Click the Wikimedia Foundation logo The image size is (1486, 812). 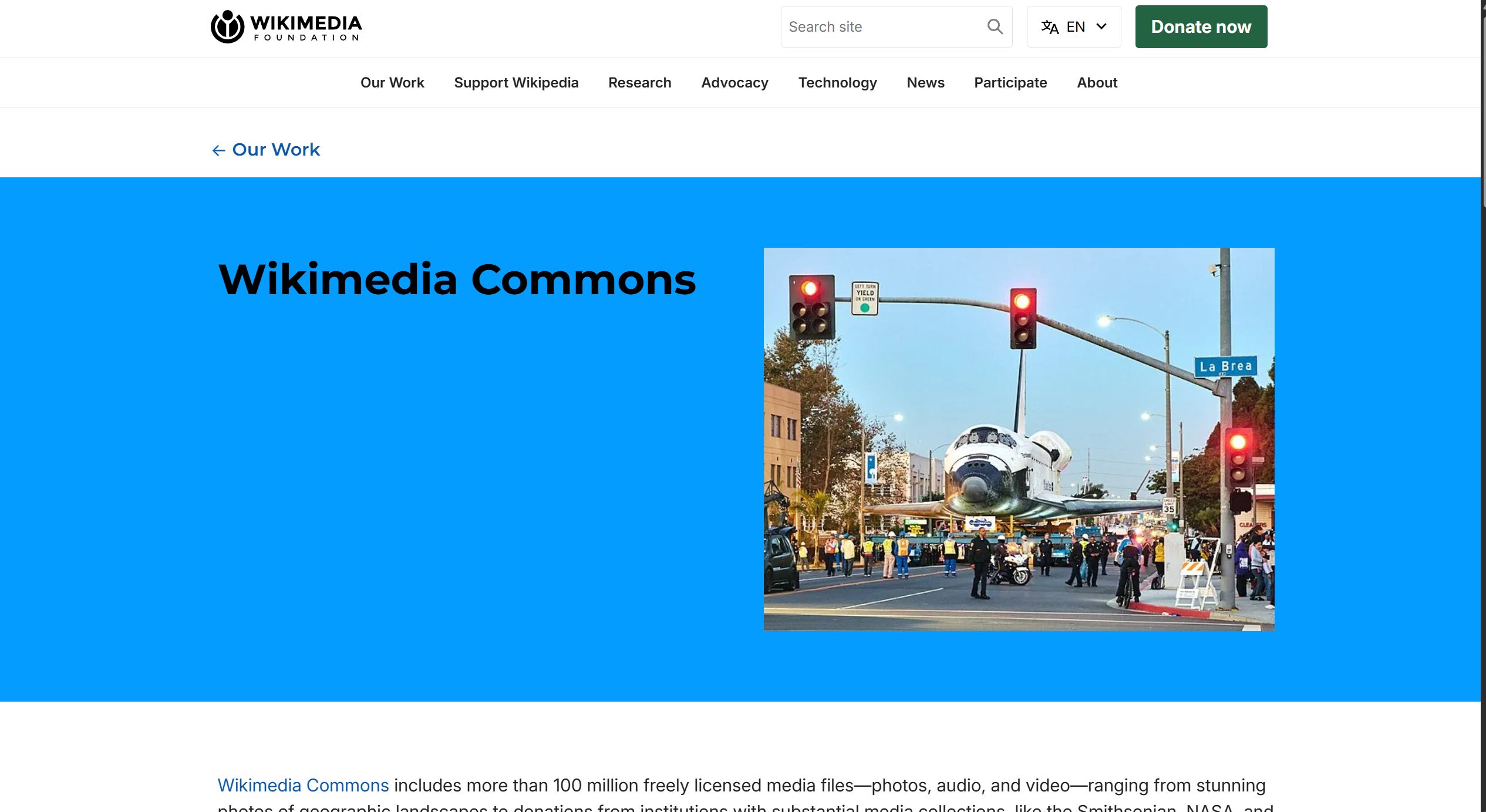(x=286, y=27)
